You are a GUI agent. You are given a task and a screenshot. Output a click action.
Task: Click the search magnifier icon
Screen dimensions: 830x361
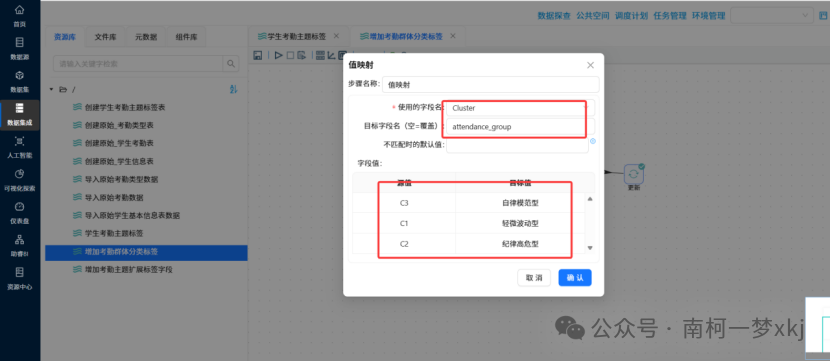pos(231,64)
